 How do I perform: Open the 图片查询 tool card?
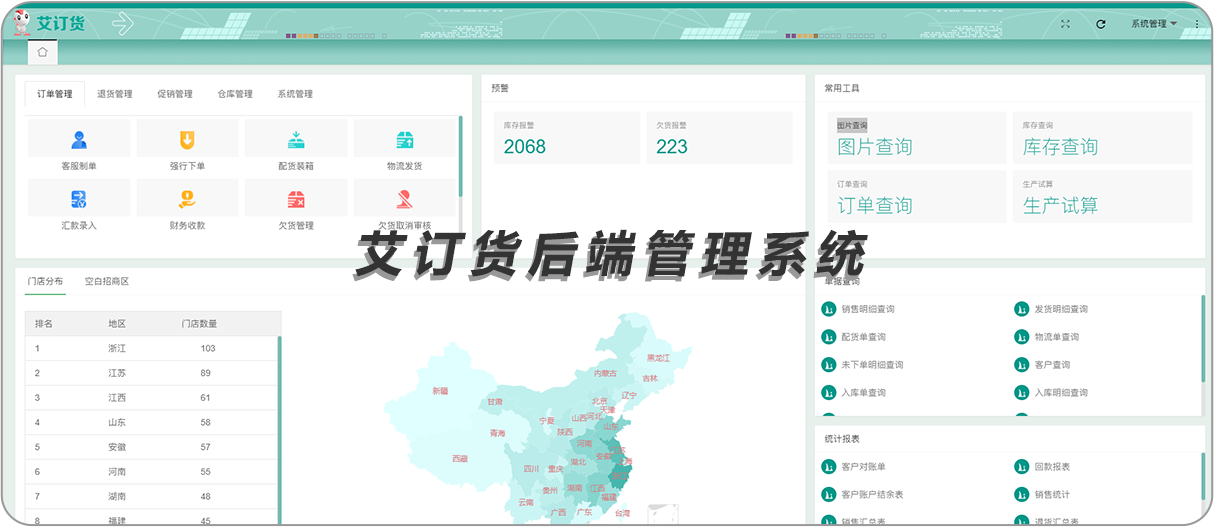pyautogui.click(x=917, y=138)
